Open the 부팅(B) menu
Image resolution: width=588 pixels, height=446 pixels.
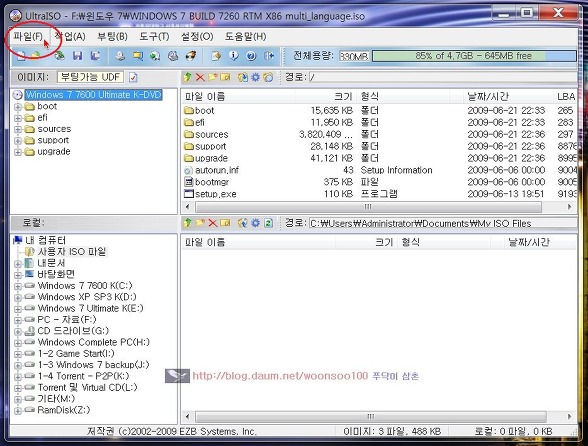click(112, 36)
